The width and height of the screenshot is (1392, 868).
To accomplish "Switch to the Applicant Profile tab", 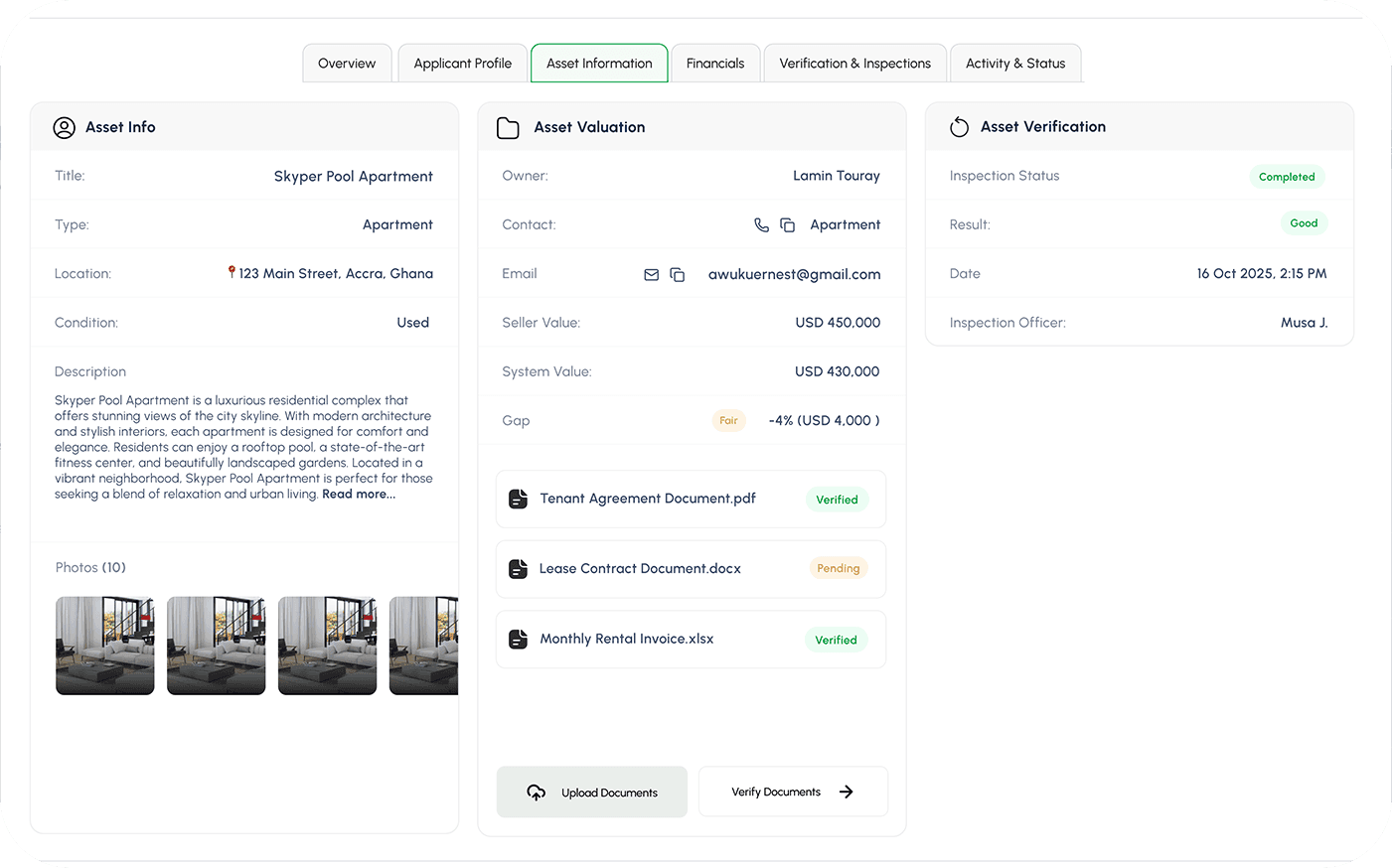I will click(x=463, y=63).
